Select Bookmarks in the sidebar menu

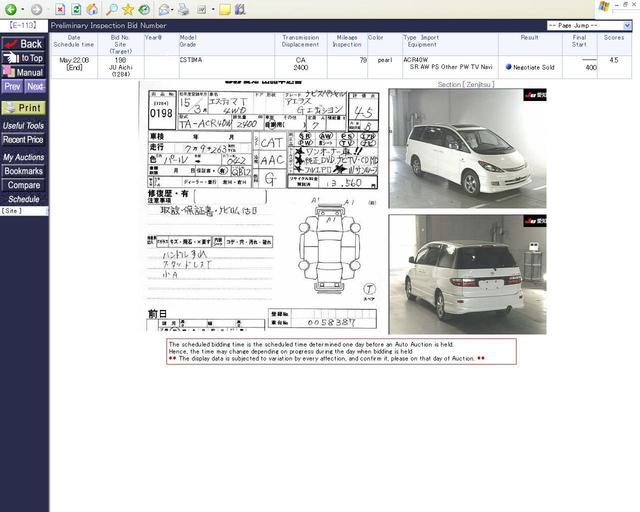(x=23, y=171)
